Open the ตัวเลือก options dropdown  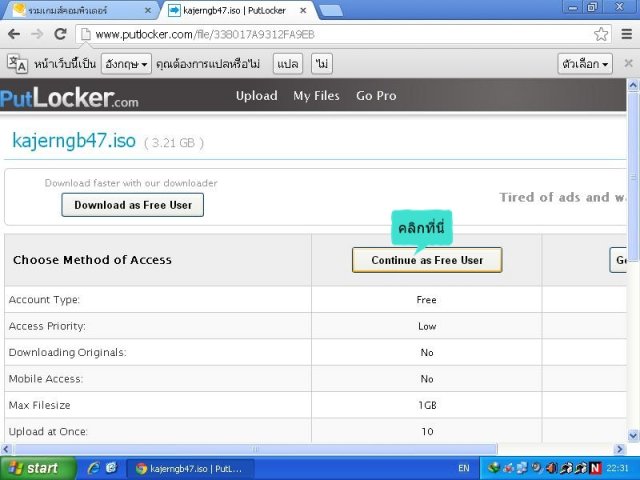click(x=585, y=64)
